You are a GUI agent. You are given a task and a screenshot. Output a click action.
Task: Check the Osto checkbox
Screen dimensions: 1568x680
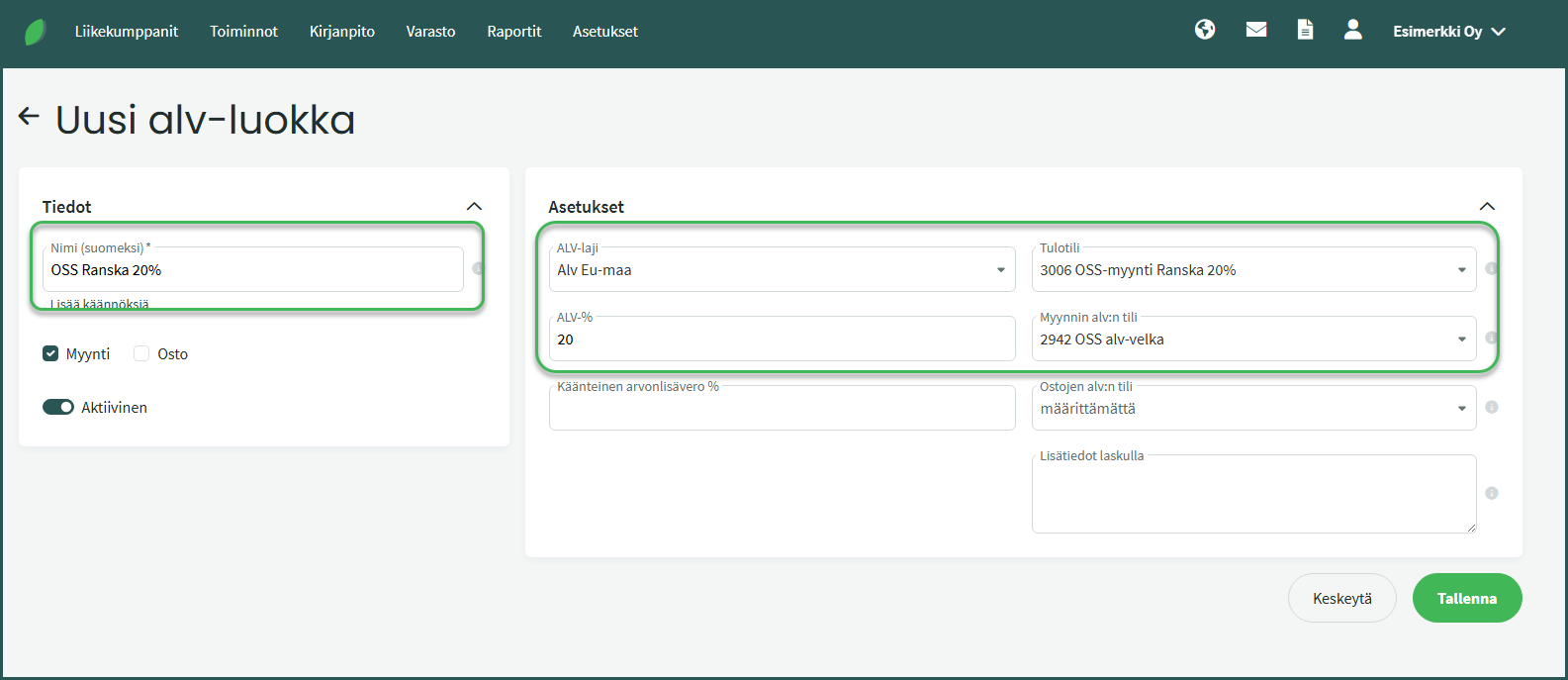coord(141,353)
